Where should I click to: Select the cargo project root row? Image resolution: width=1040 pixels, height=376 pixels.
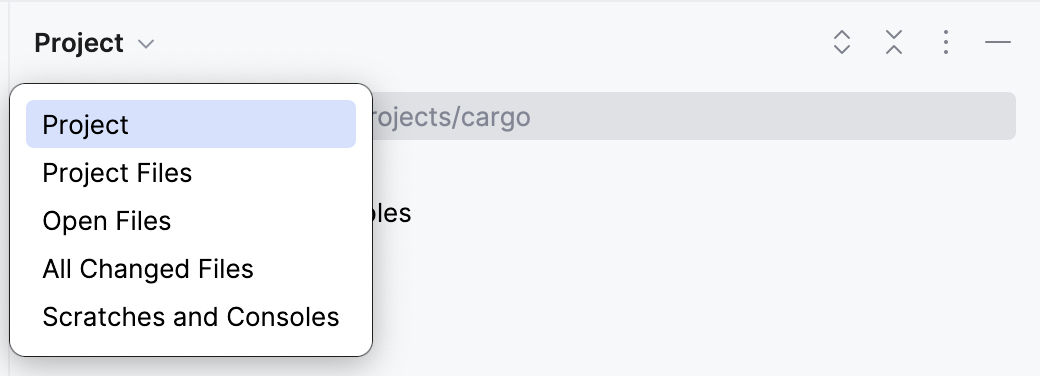[694, 116]
